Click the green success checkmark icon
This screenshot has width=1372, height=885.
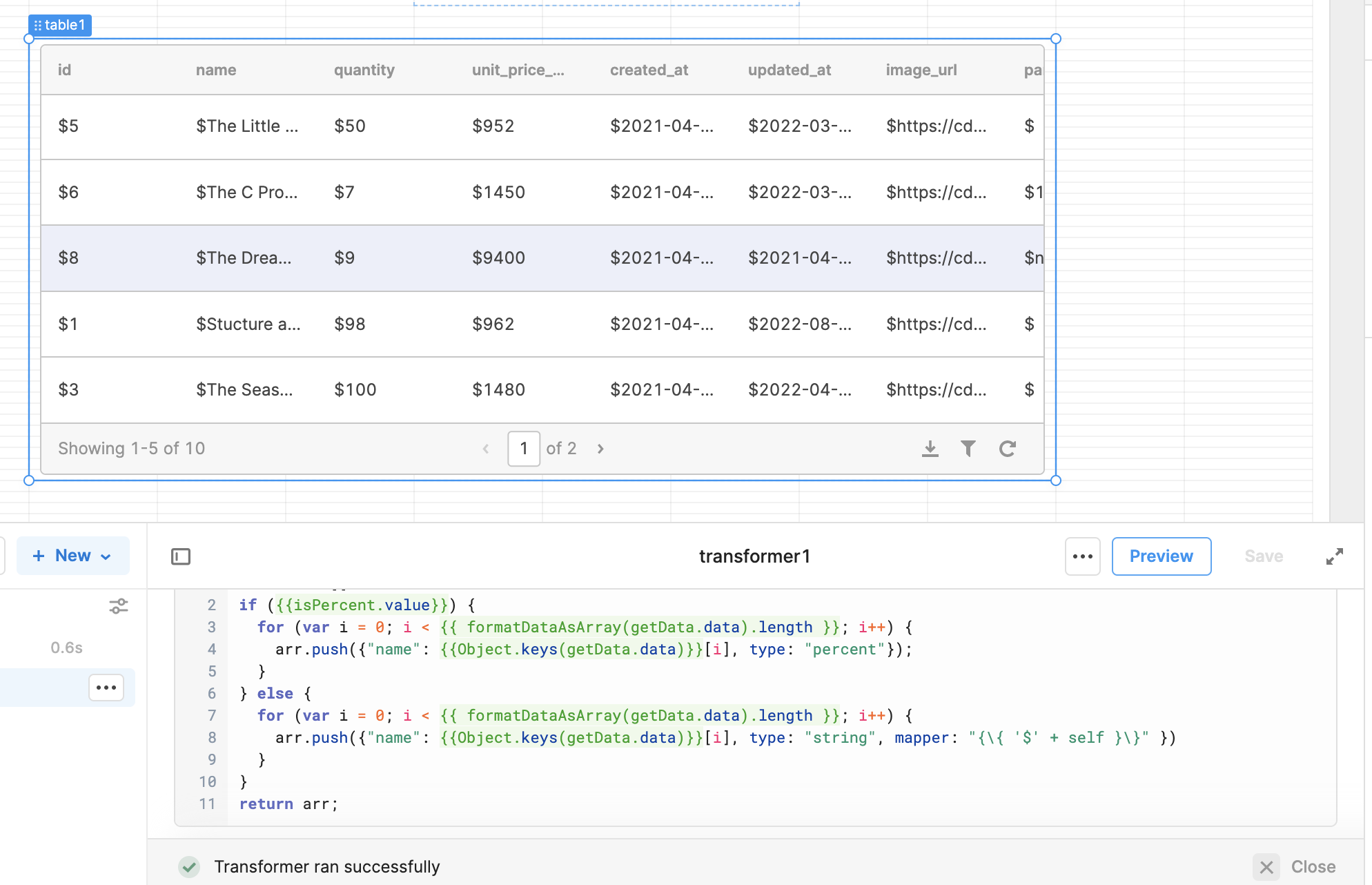tap(189, 867)
